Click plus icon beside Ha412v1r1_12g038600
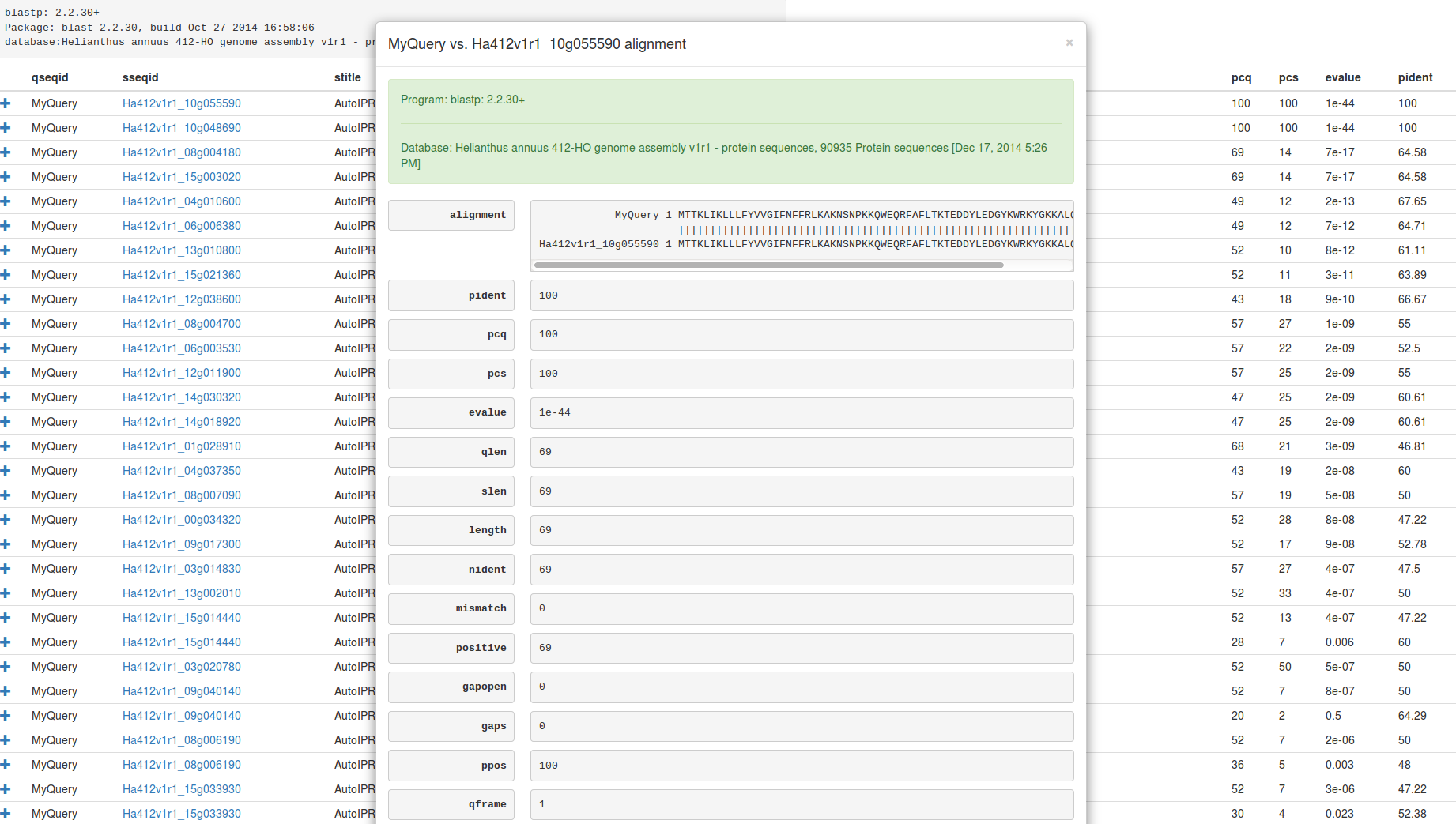This screenshot has height=824, width=1456. 6,299
